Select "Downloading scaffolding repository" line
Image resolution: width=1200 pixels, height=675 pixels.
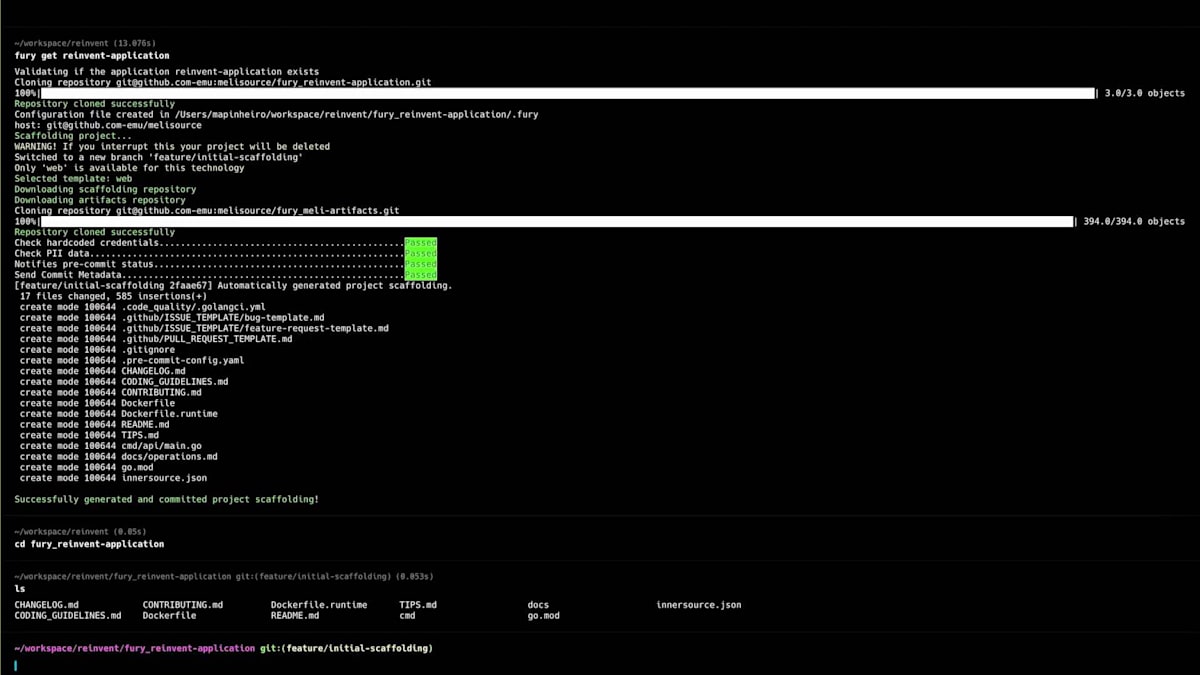(x=105, y=189)
